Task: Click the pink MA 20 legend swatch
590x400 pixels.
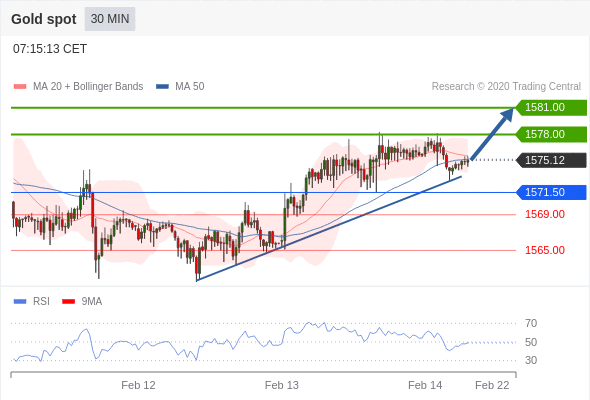Action: (20, 87)
